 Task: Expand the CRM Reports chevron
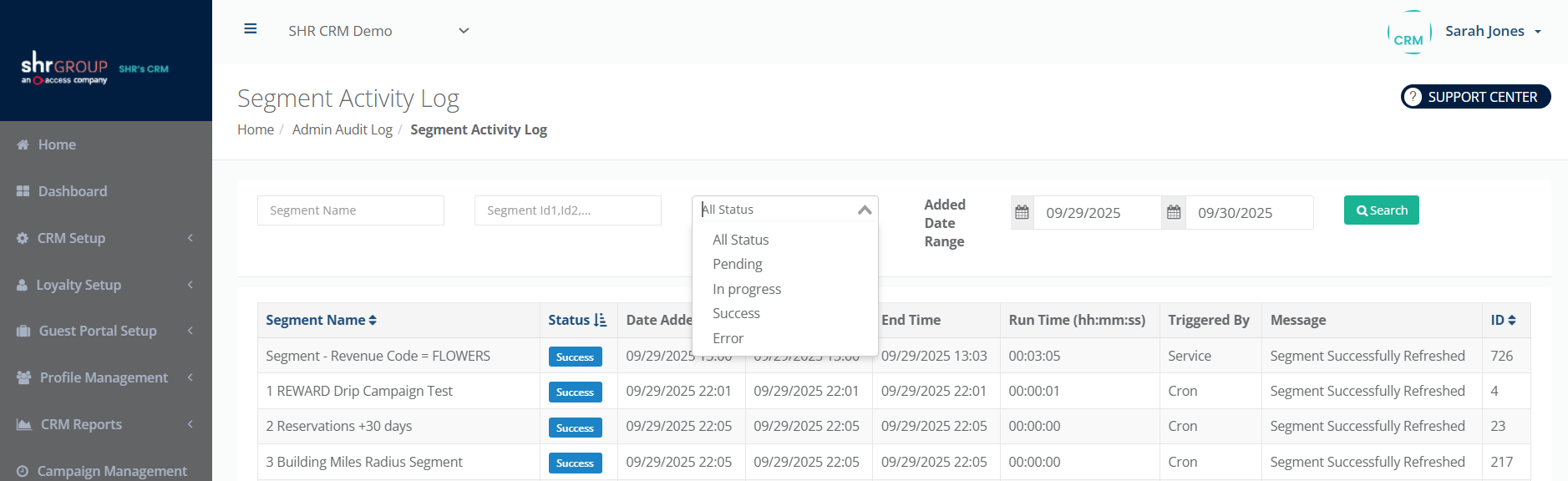click(x=190, y=424)
